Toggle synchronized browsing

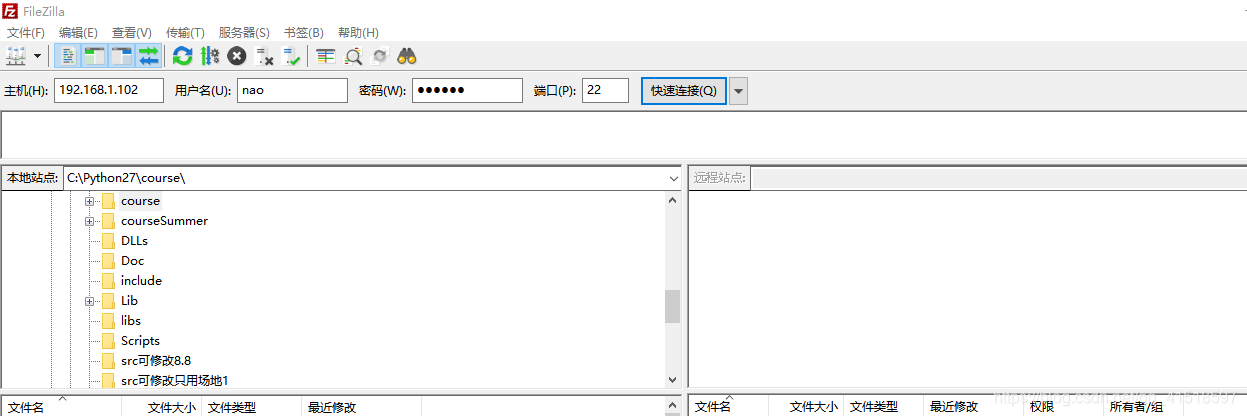click(x=380, y=56)
